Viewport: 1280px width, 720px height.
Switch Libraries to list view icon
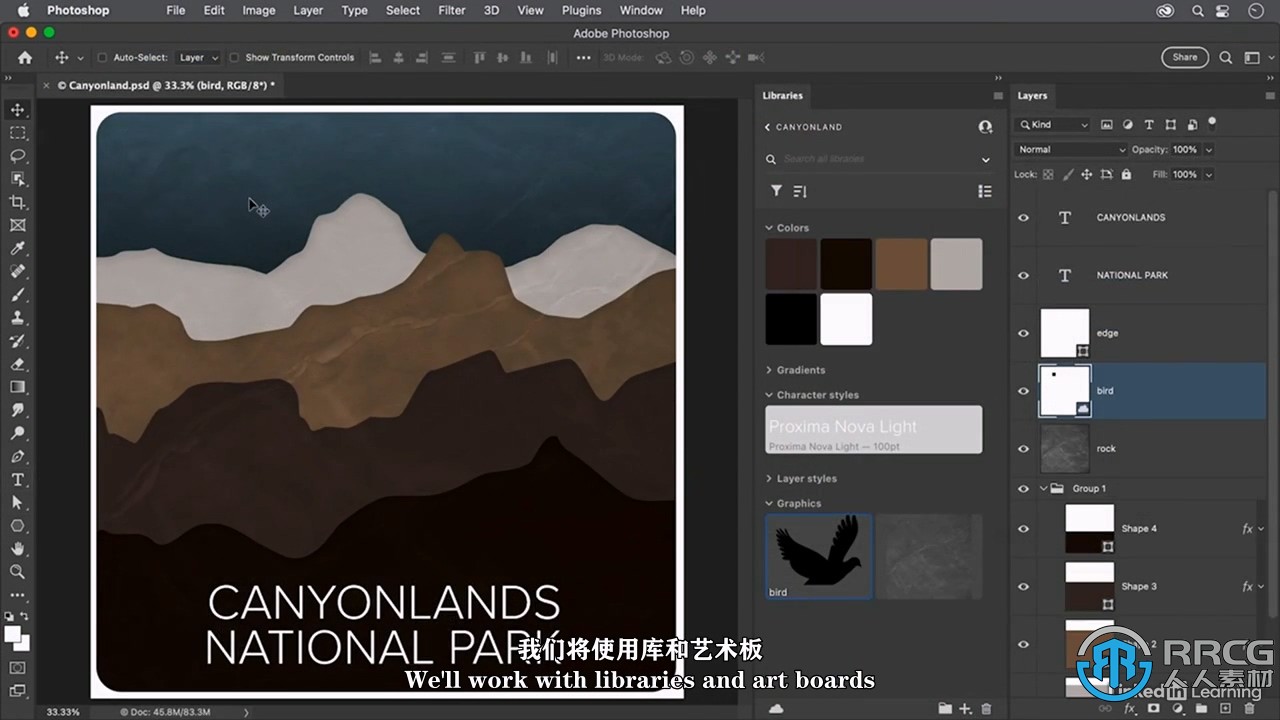click(x=985, y=191)
